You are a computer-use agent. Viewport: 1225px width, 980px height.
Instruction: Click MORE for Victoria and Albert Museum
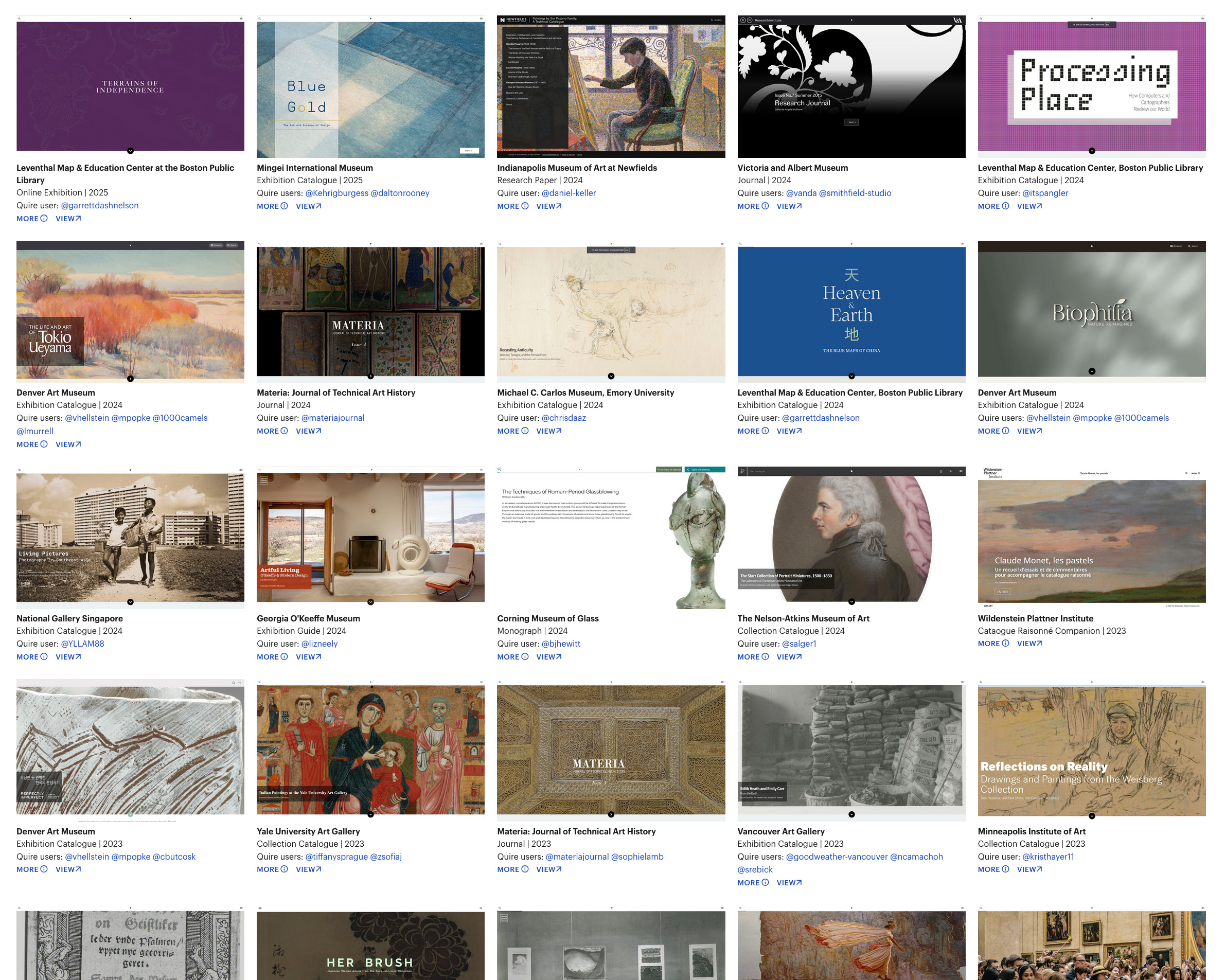point(753,206)
